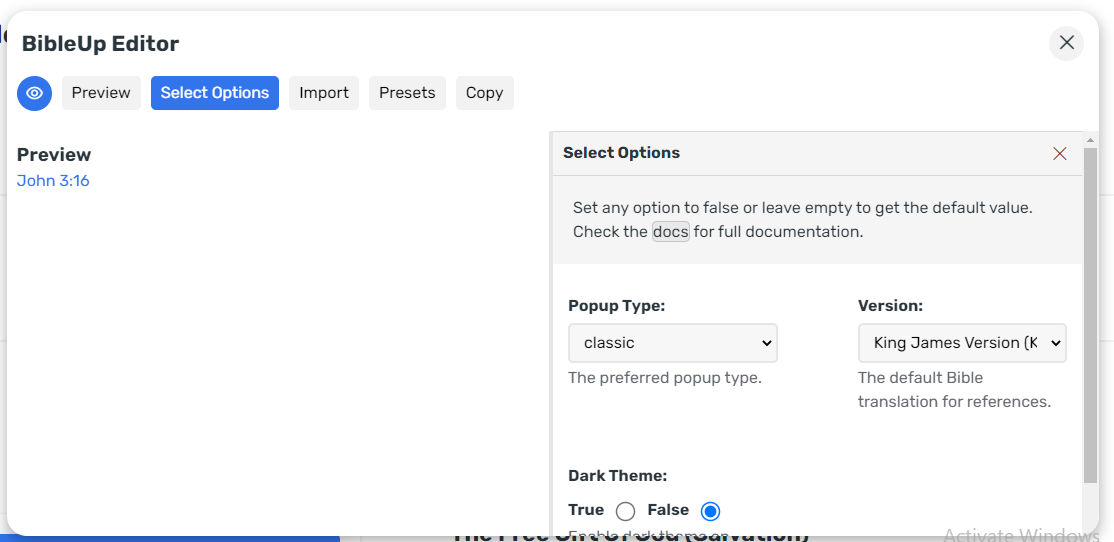This screenshot has width=1114, height=542.
Task: Click the Select Options panel header title
Action: click(621, 153)
